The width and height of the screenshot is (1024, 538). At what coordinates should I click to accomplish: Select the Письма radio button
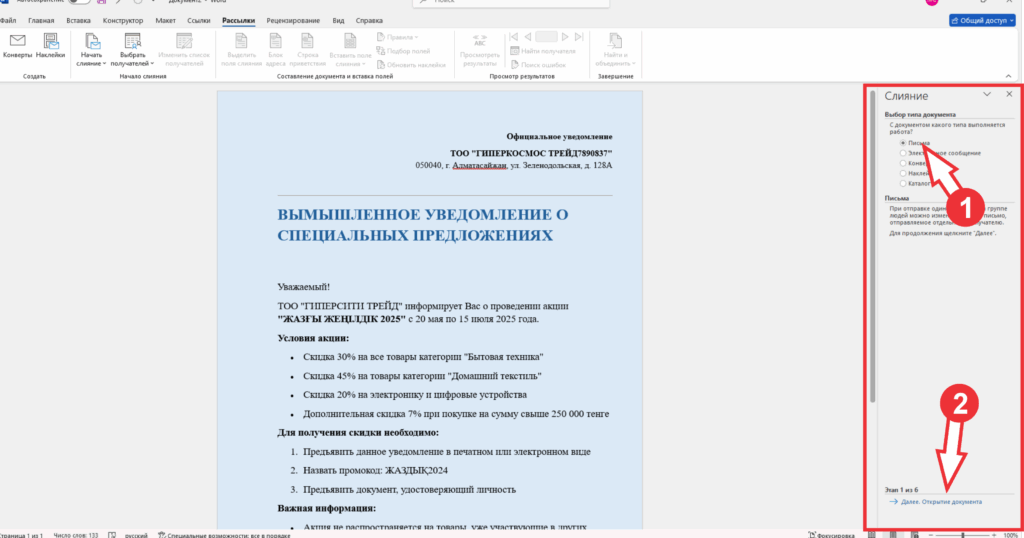pyautogui.click(x=903, y=143)
